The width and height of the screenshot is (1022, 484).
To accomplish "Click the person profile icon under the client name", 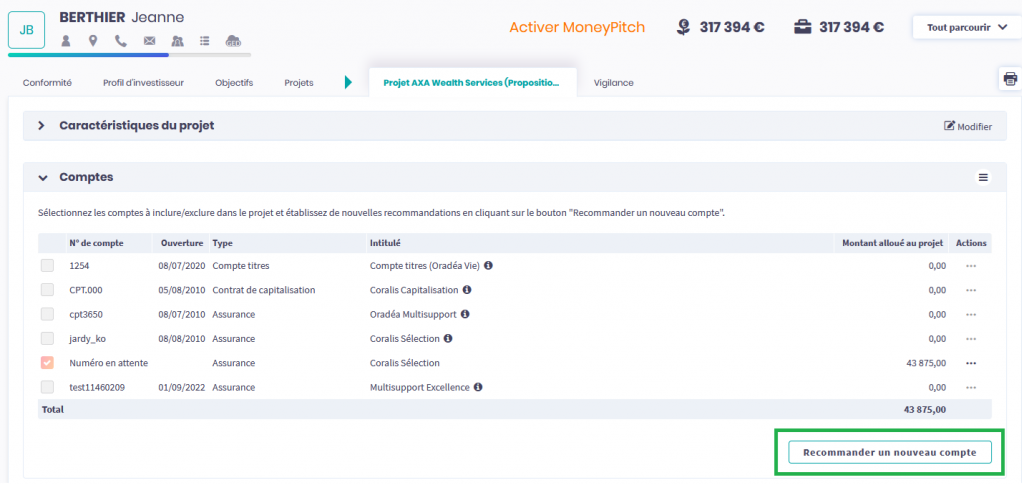I will click(66, 41).
